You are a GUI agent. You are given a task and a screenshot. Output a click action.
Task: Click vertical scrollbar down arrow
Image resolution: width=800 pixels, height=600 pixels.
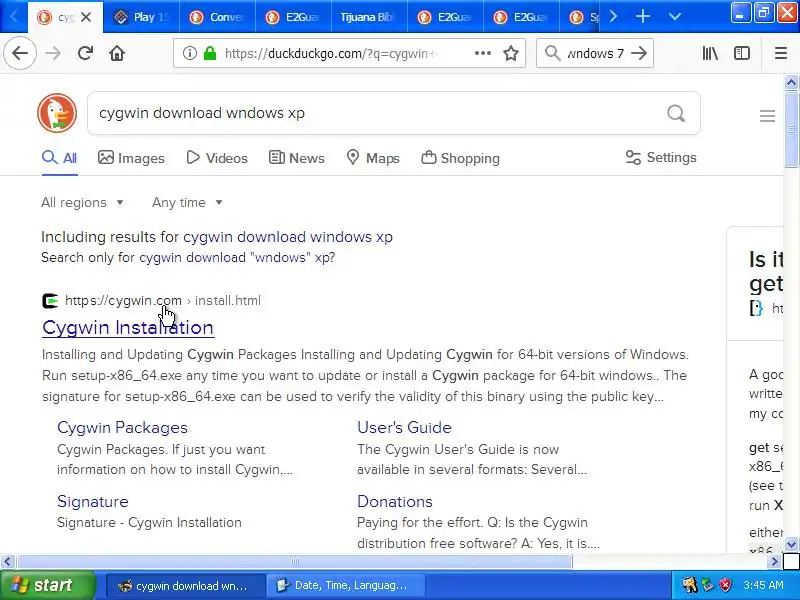pyautogui.click(x=791, y=544)
